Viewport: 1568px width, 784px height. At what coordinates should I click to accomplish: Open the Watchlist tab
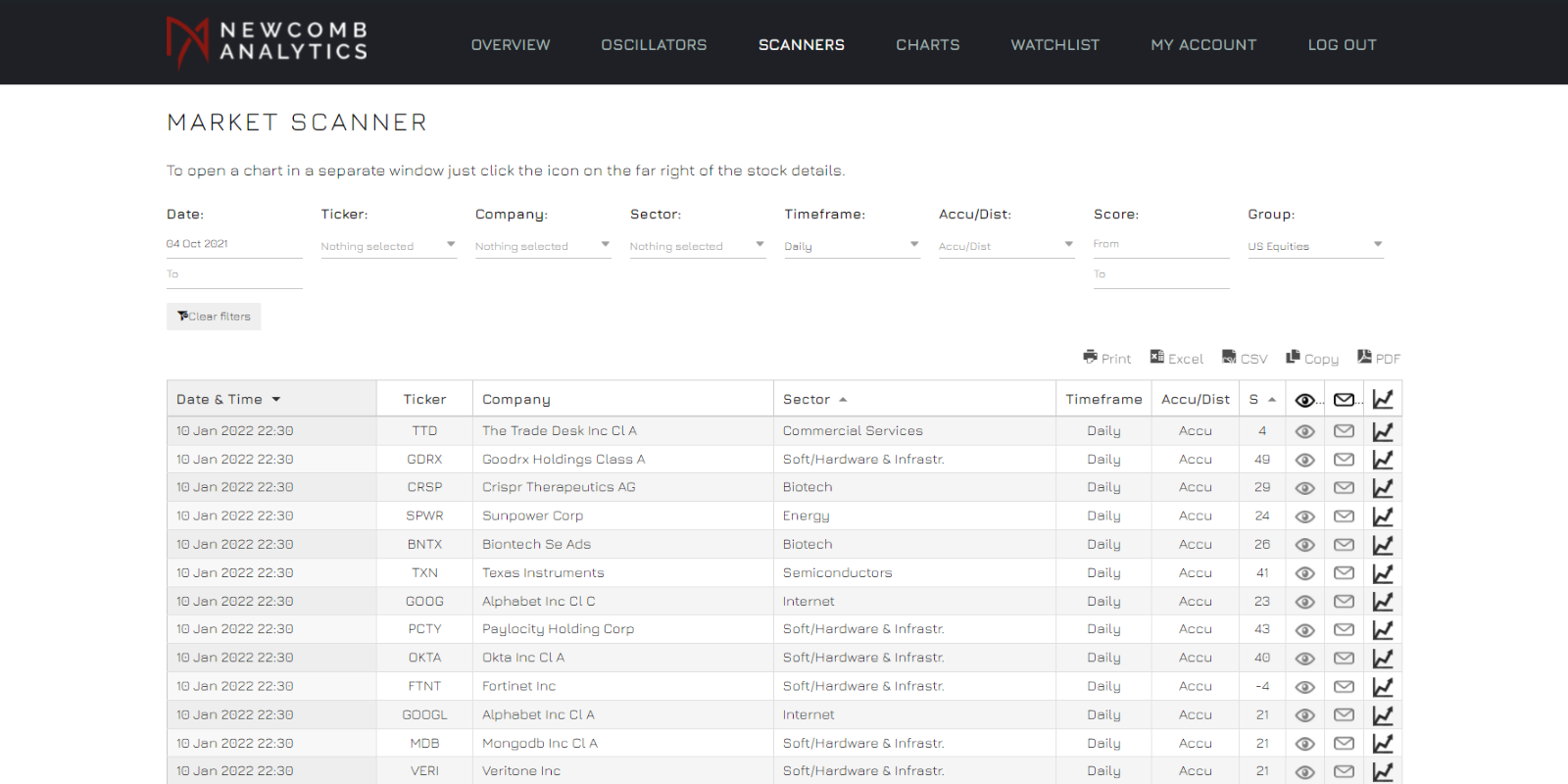[1055, 45]
